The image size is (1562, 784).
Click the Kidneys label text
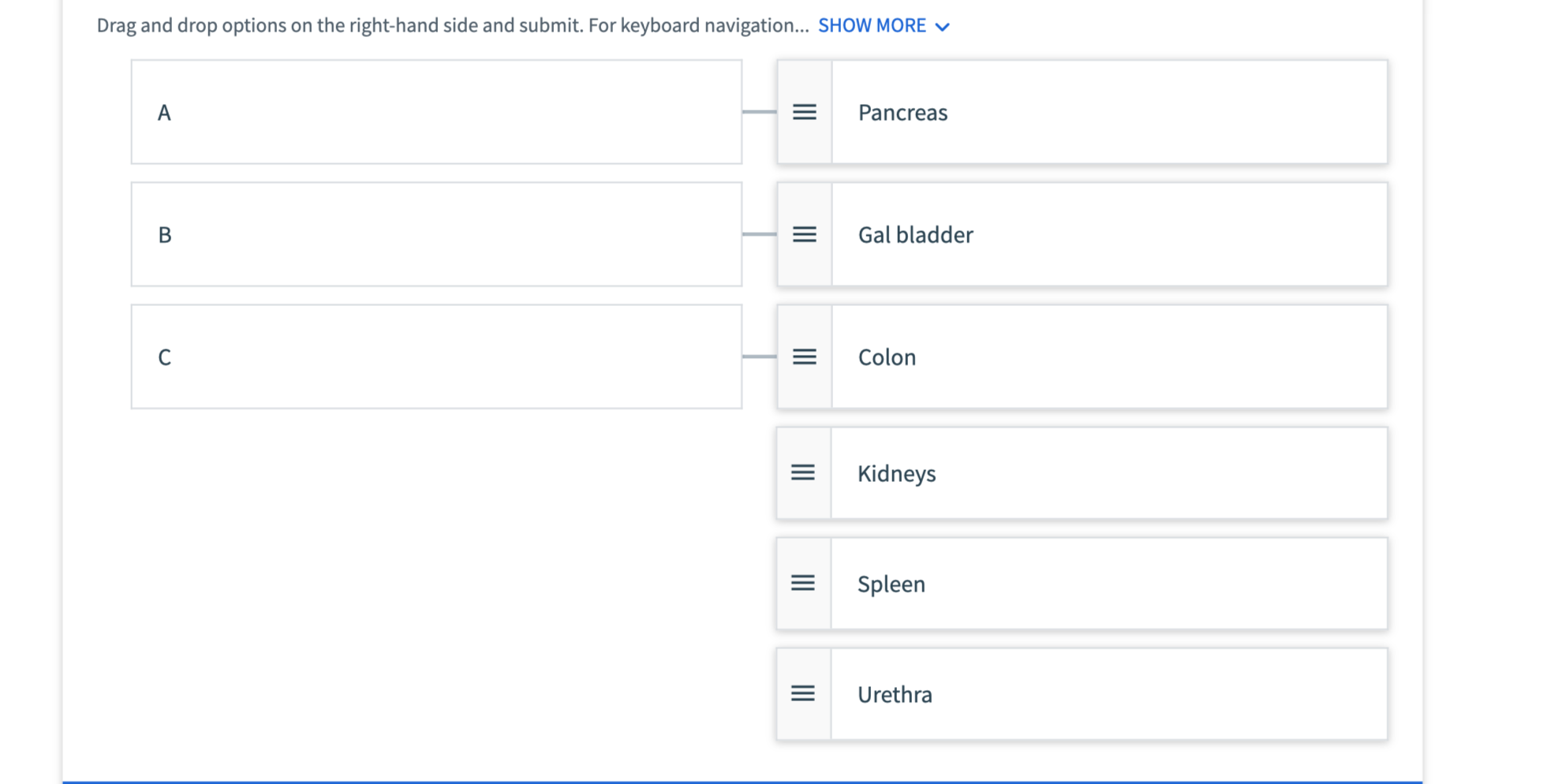[896, 473]
